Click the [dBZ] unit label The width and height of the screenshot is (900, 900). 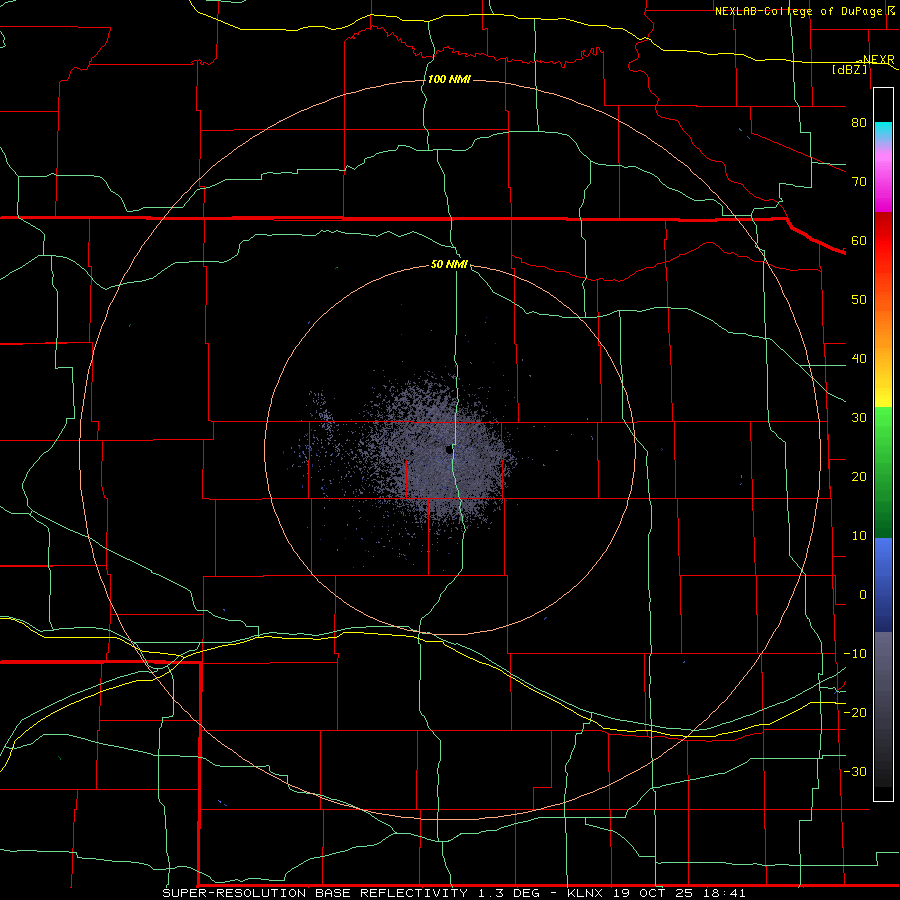point(849,69)
